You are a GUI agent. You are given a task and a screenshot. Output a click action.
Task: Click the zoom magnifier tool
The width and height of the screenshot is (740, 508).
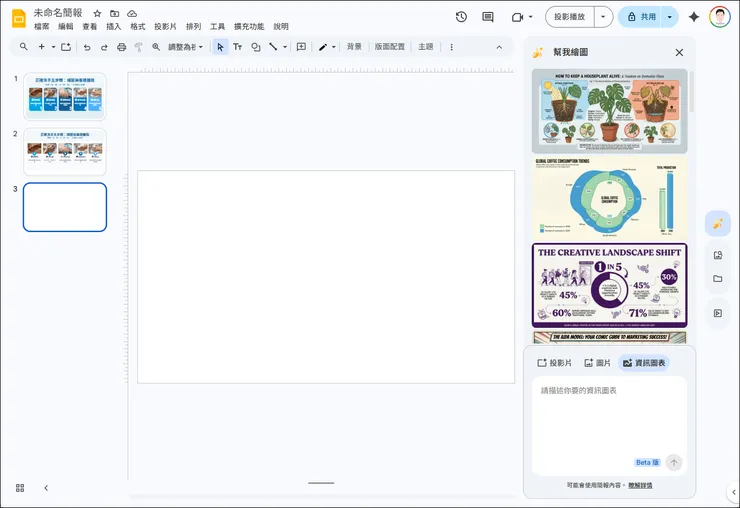click(156, 47)
